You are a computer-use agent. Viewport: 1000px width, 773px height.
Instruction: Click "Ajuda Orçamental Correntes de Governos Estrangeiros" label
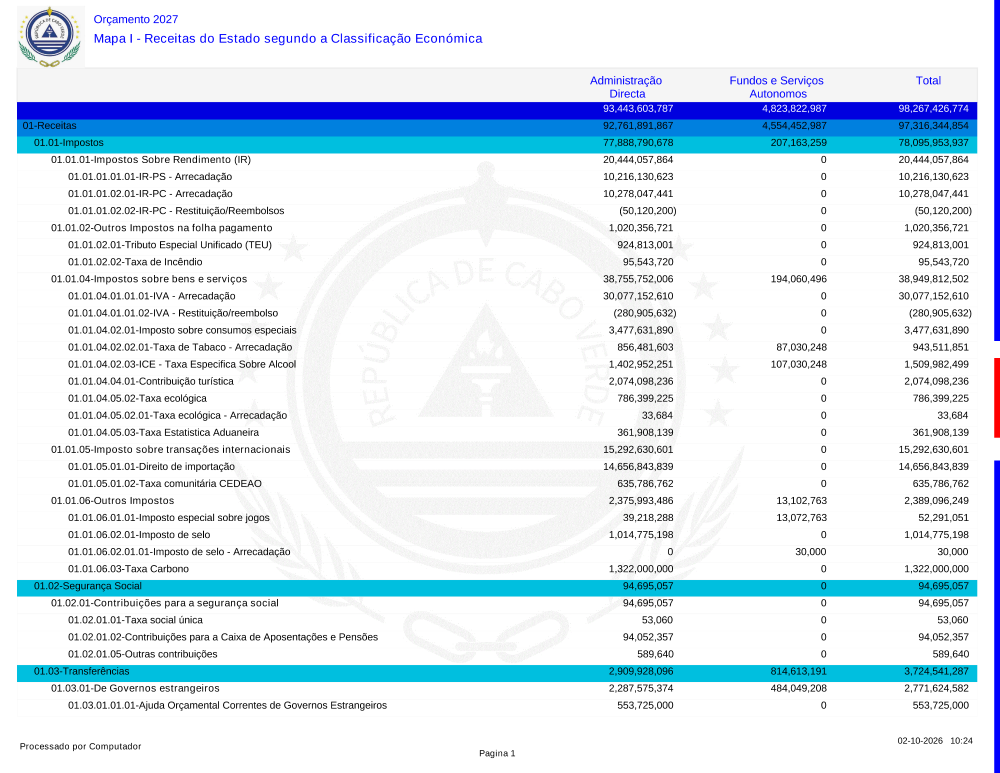click(228, 705)
